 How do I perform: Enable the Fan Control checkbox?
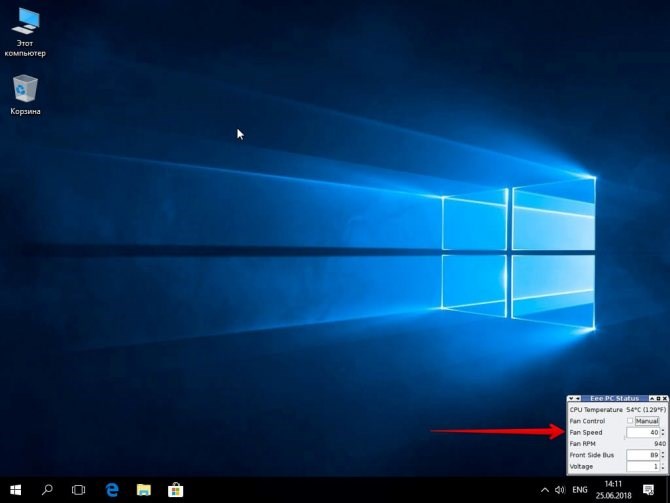coord(630,421)
